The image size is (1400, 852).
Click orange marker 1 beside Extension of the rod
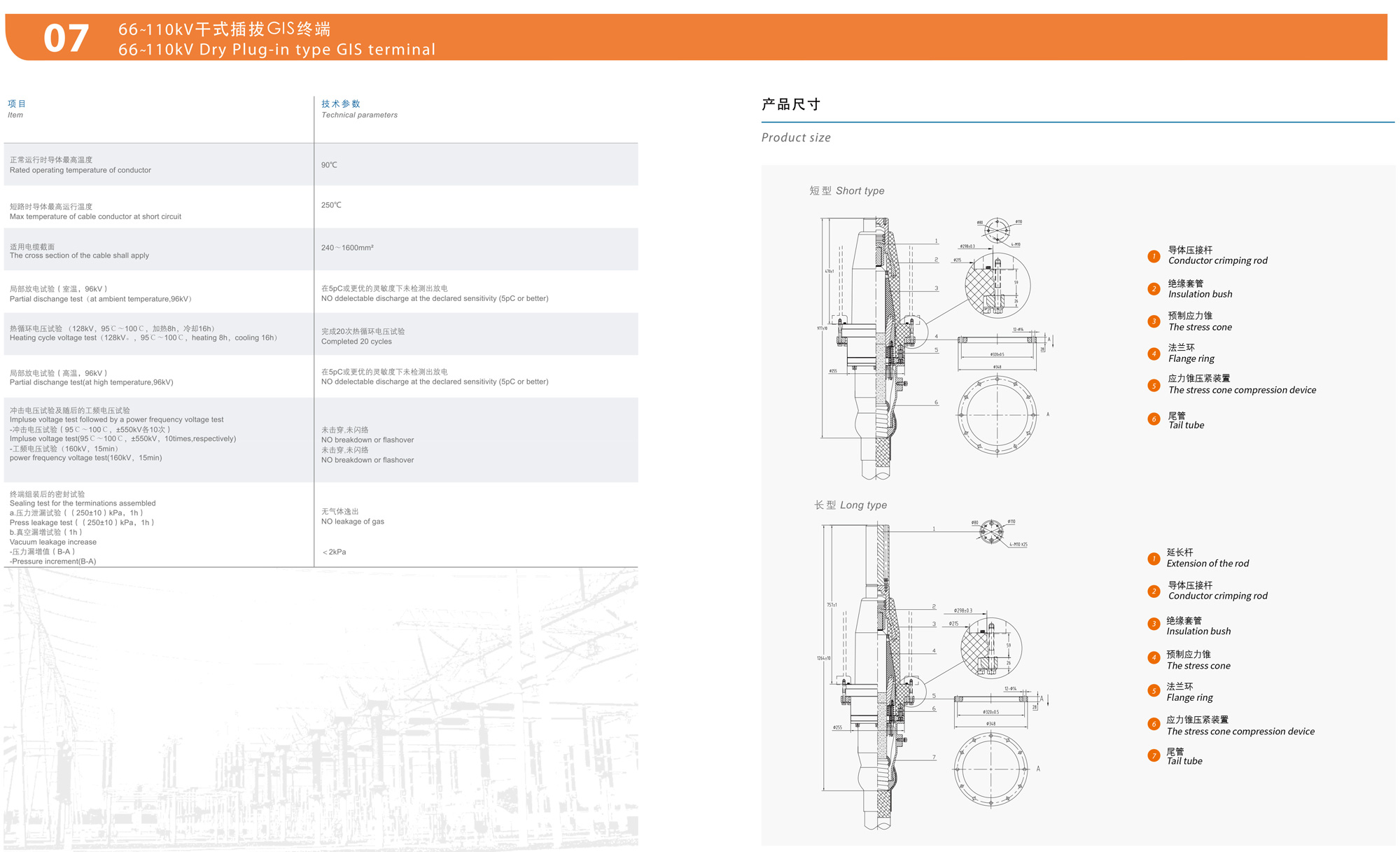pos(1154,559)
